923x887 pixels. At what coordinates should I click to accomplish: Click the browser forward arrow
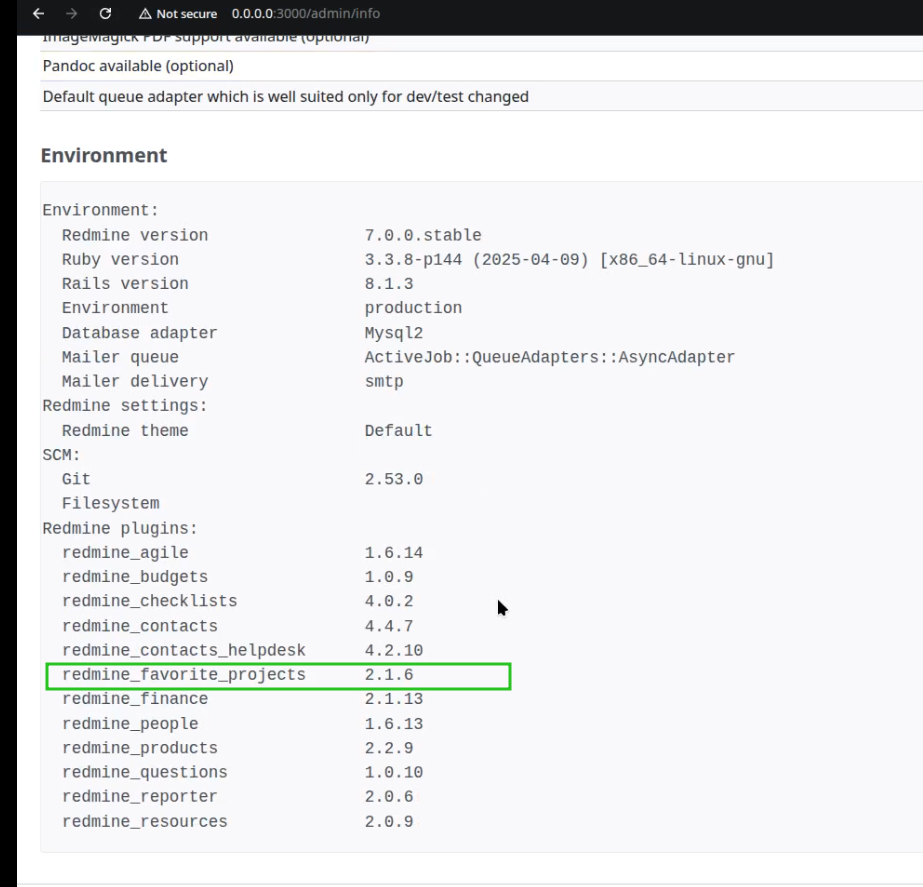point(72,13)
